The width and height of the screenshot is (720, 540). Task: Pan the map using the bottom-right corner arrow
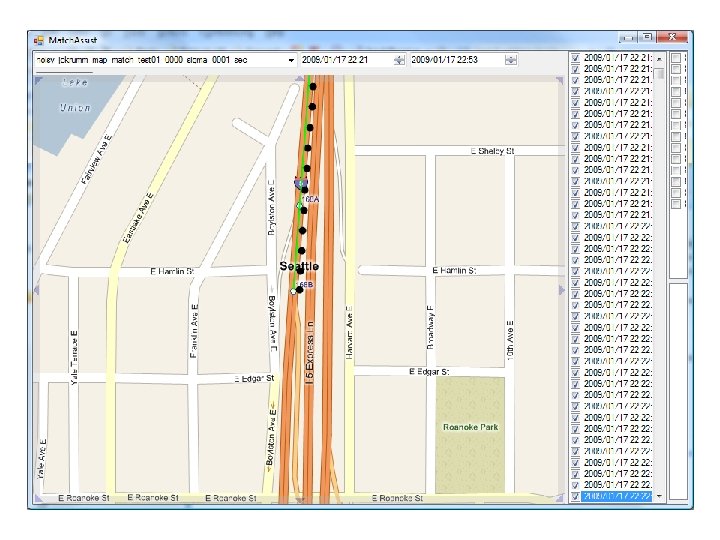pos(560,498)
